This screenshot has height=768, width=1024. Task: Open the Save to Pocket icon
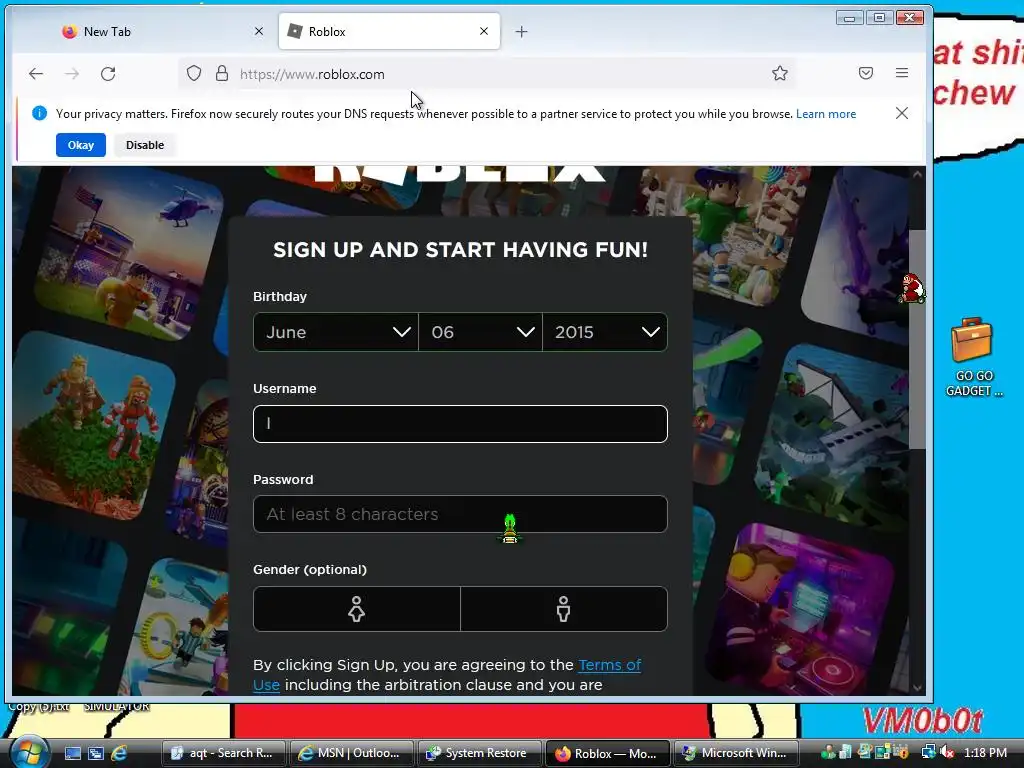[866, 73]
